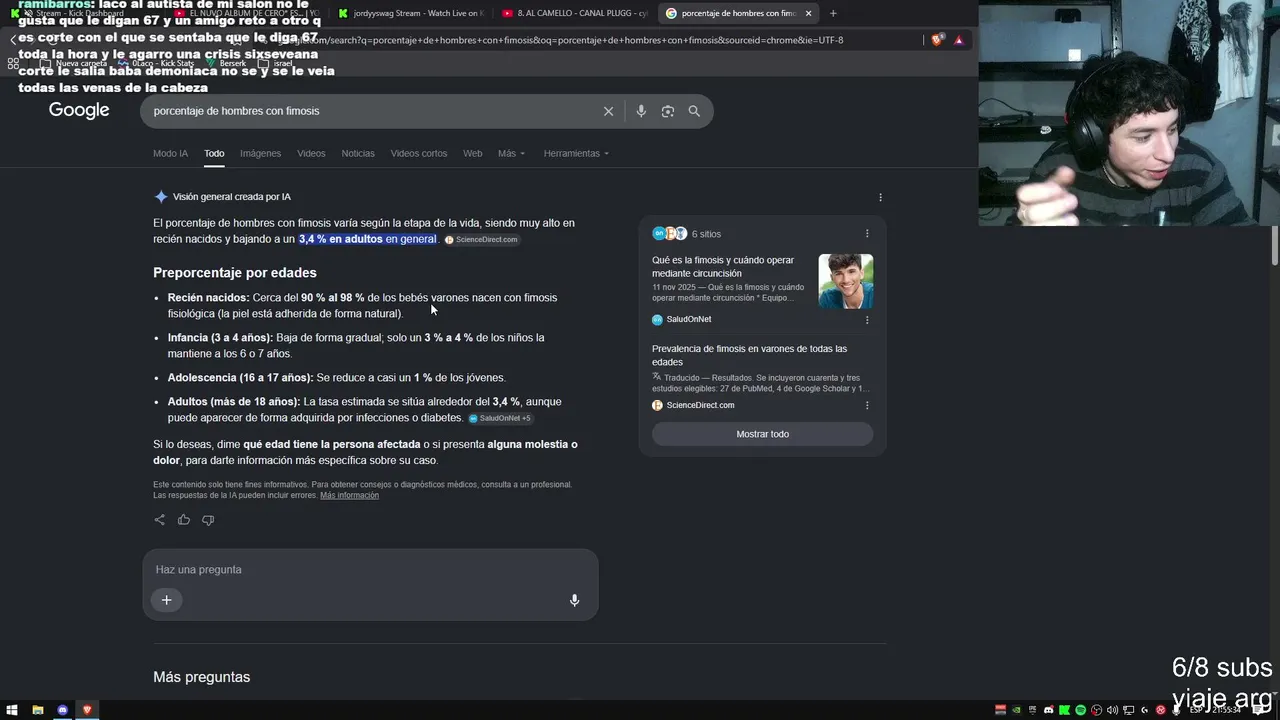The height and width of the screenshot is (720, 1280).
Task: Open Google Lens image search
Action: tap(668, 111)
